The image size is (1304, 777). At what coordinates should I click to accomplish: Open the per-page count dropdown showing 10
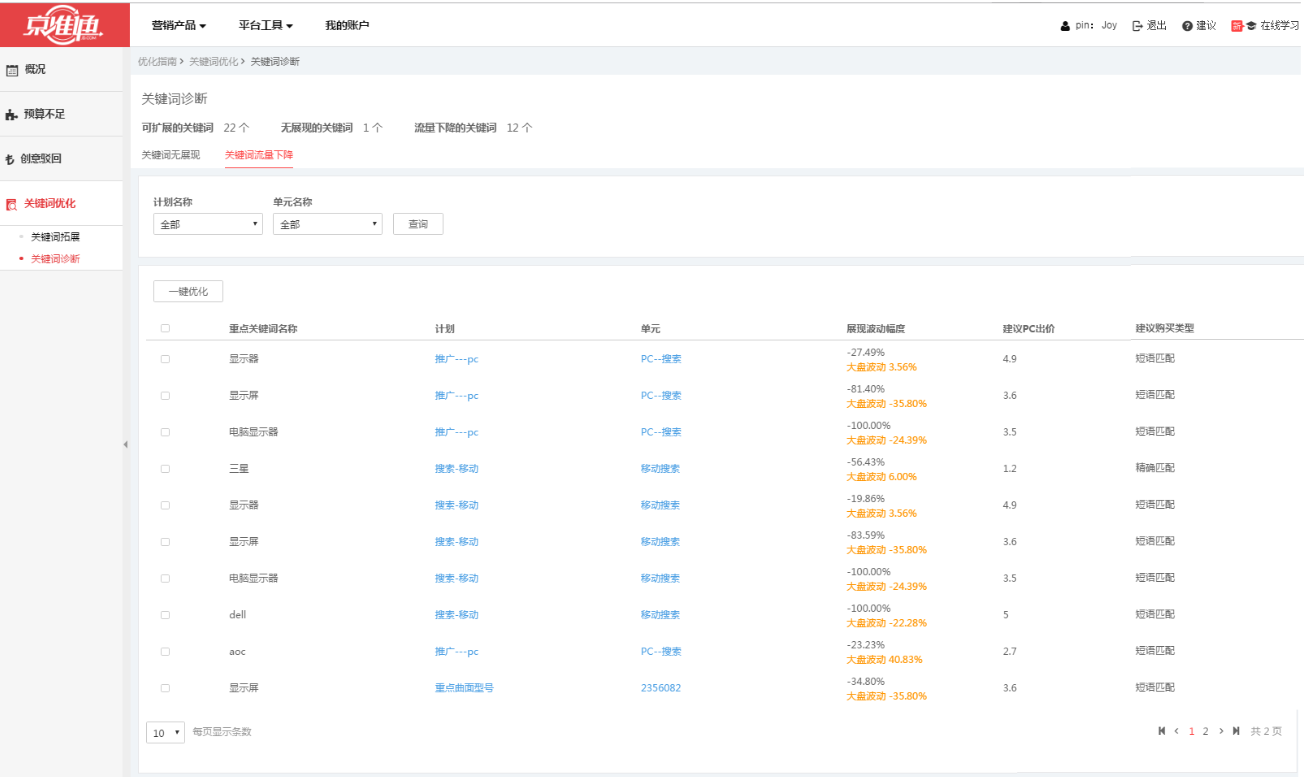click(165, 732)
